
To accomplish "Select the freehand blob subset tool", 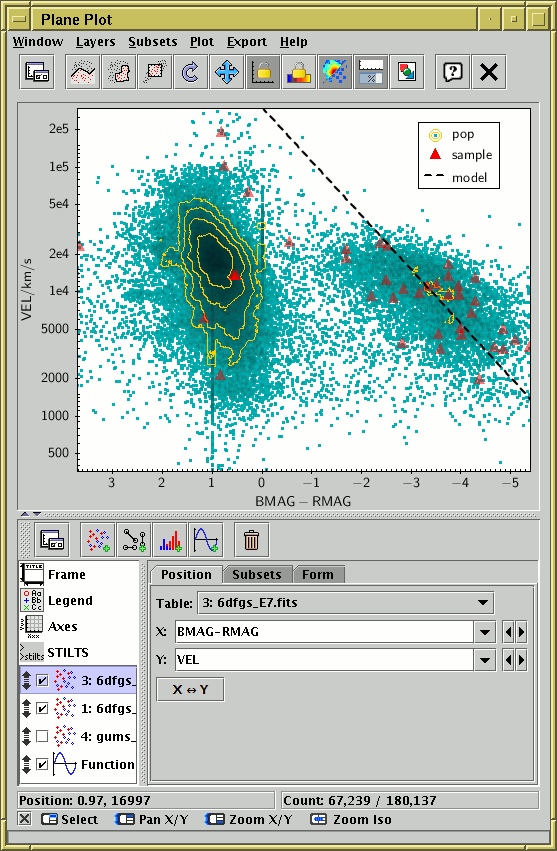I will click(118, 72).
